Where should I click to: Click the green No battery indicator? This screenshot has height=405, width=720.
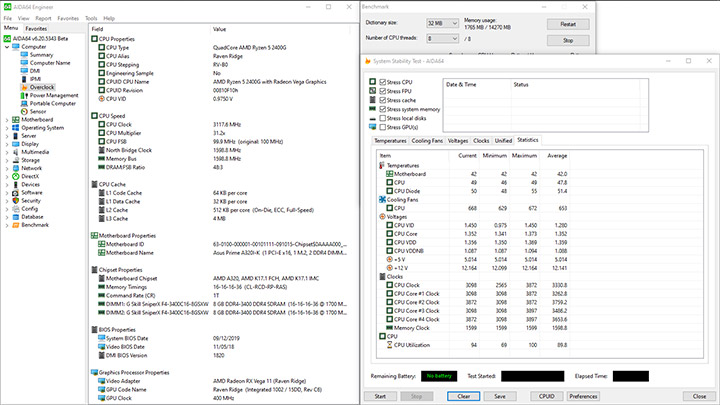click(439, 376)
